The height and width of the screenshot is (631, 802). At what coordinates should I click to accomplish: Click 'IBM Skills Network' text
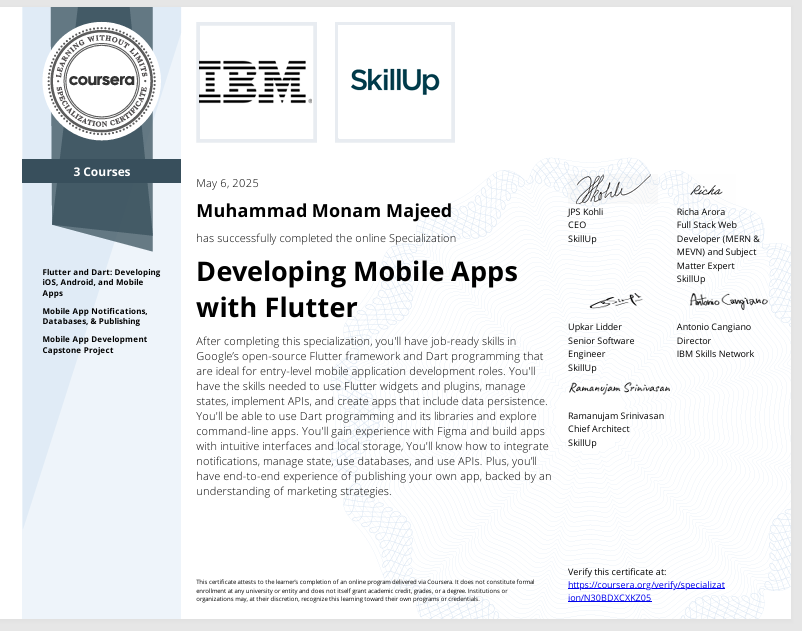715,354
